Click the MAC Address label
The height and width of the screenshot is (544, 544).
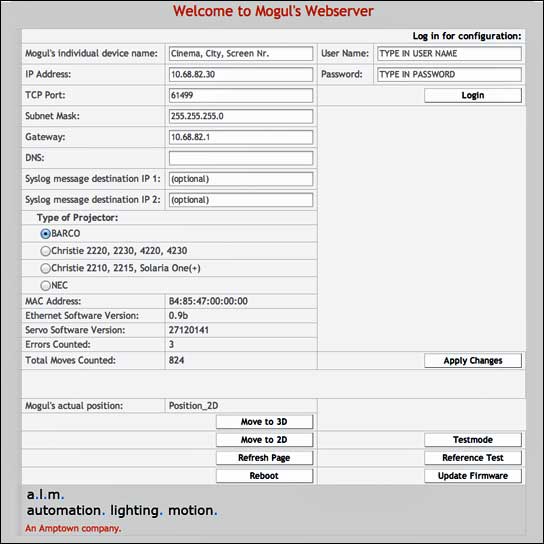pyautogui.click(x=53, y=301)
